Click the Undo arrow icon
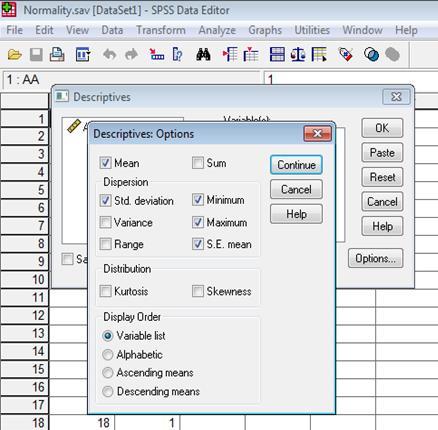This screenshot has height=430, width=438. pyautogui.click(x=109, y=54)
